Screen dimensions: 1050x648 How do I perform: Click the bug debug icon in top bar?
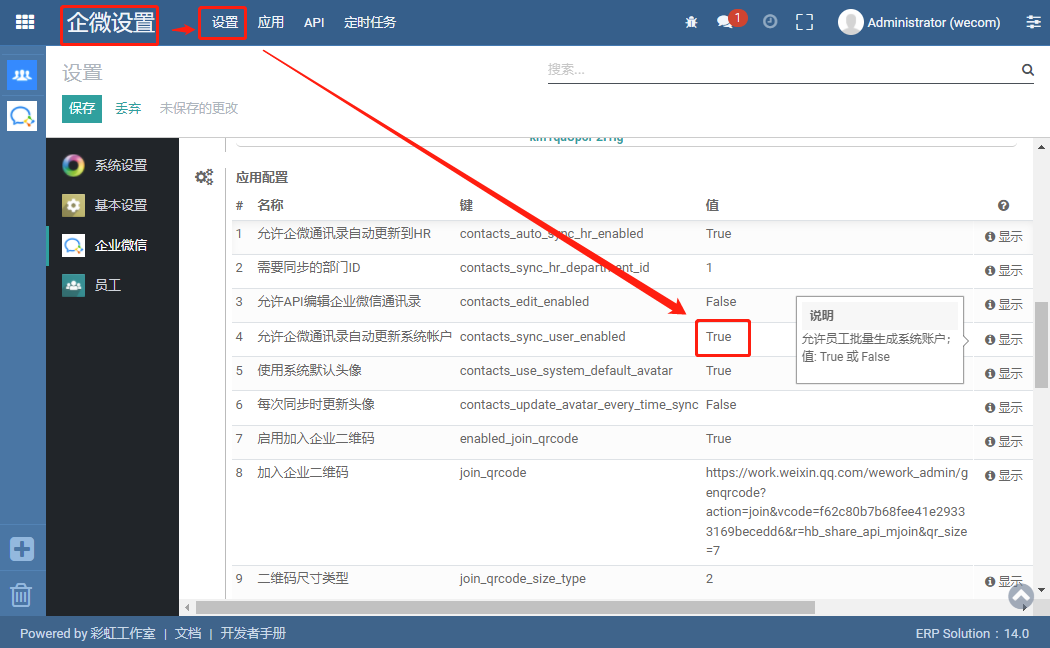(691, 22)
